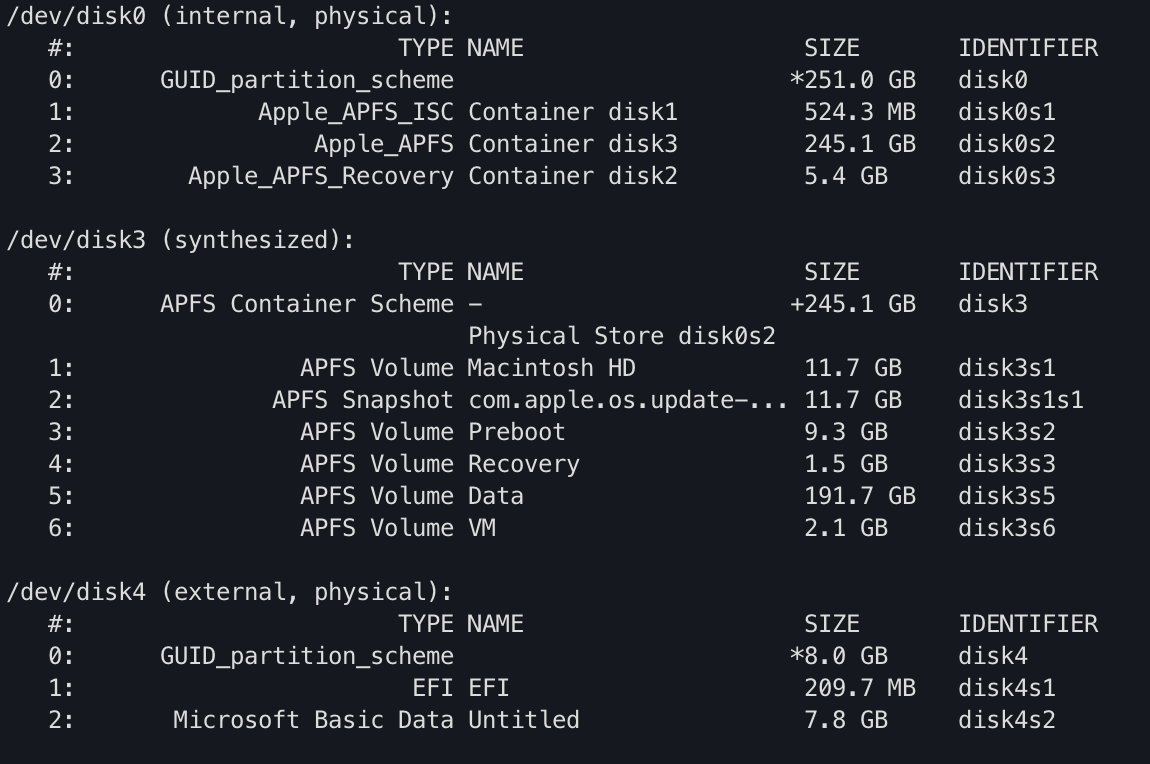
Task: Click the 'disk0' identifier
Action: pyautogui.click(x=992, y=80)
